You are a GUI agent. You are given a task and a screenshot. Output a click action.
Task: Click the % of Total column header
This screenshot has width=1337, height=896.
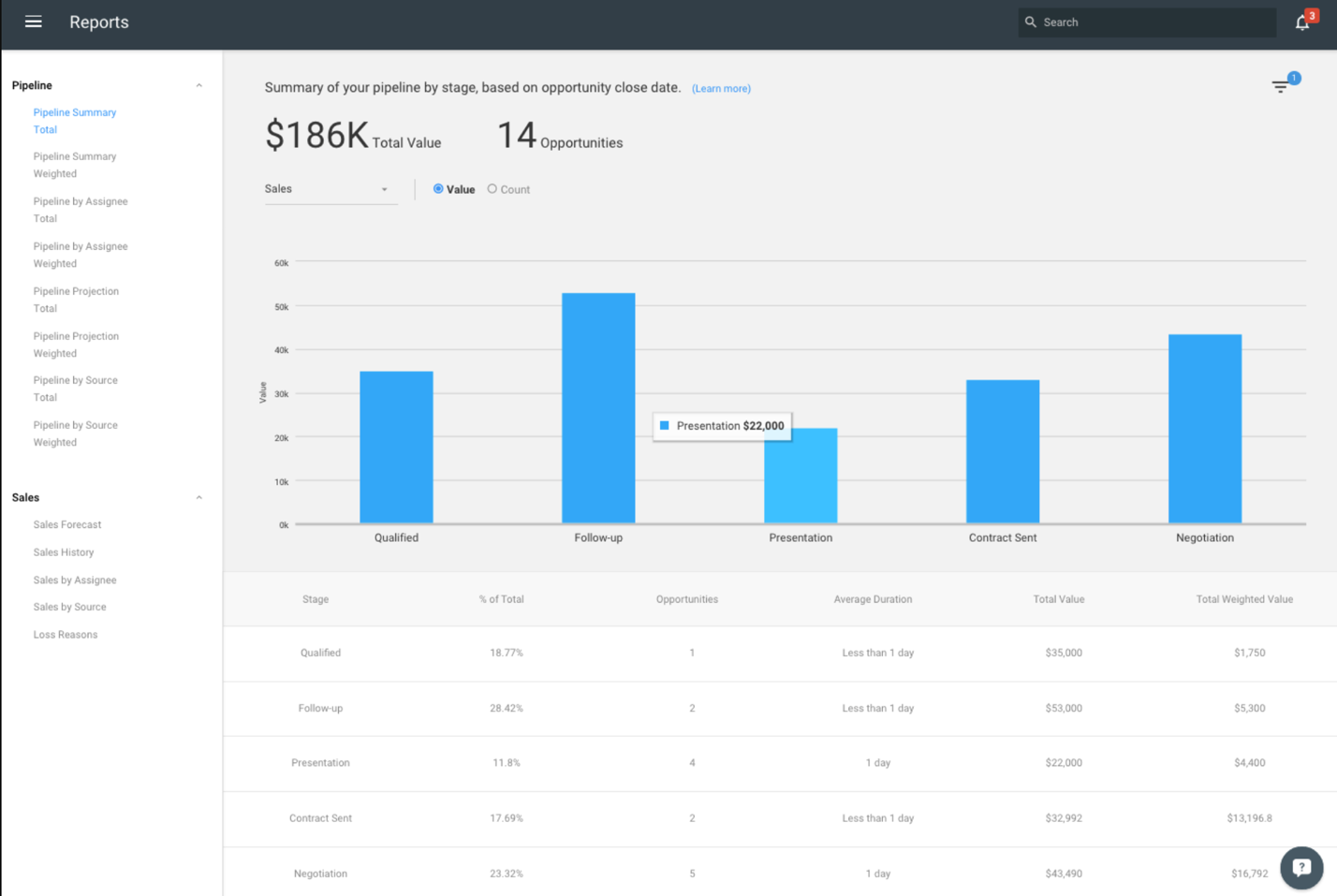502,599
